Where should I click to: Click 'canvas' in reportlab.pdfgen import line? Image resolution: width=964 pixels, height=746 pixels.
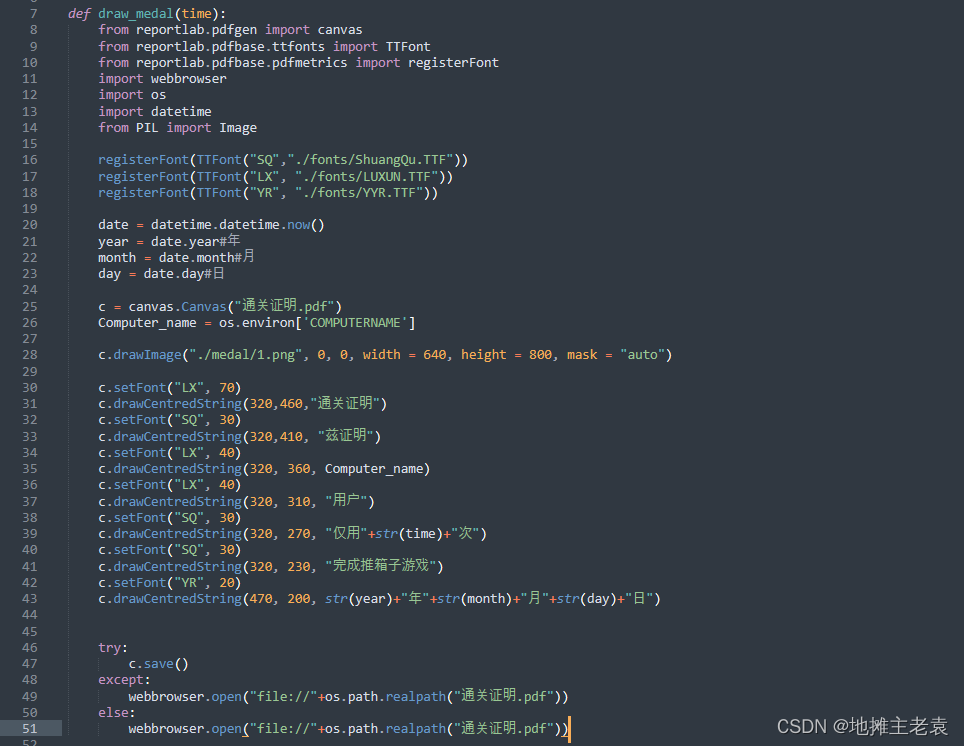(x=340, y=30)
